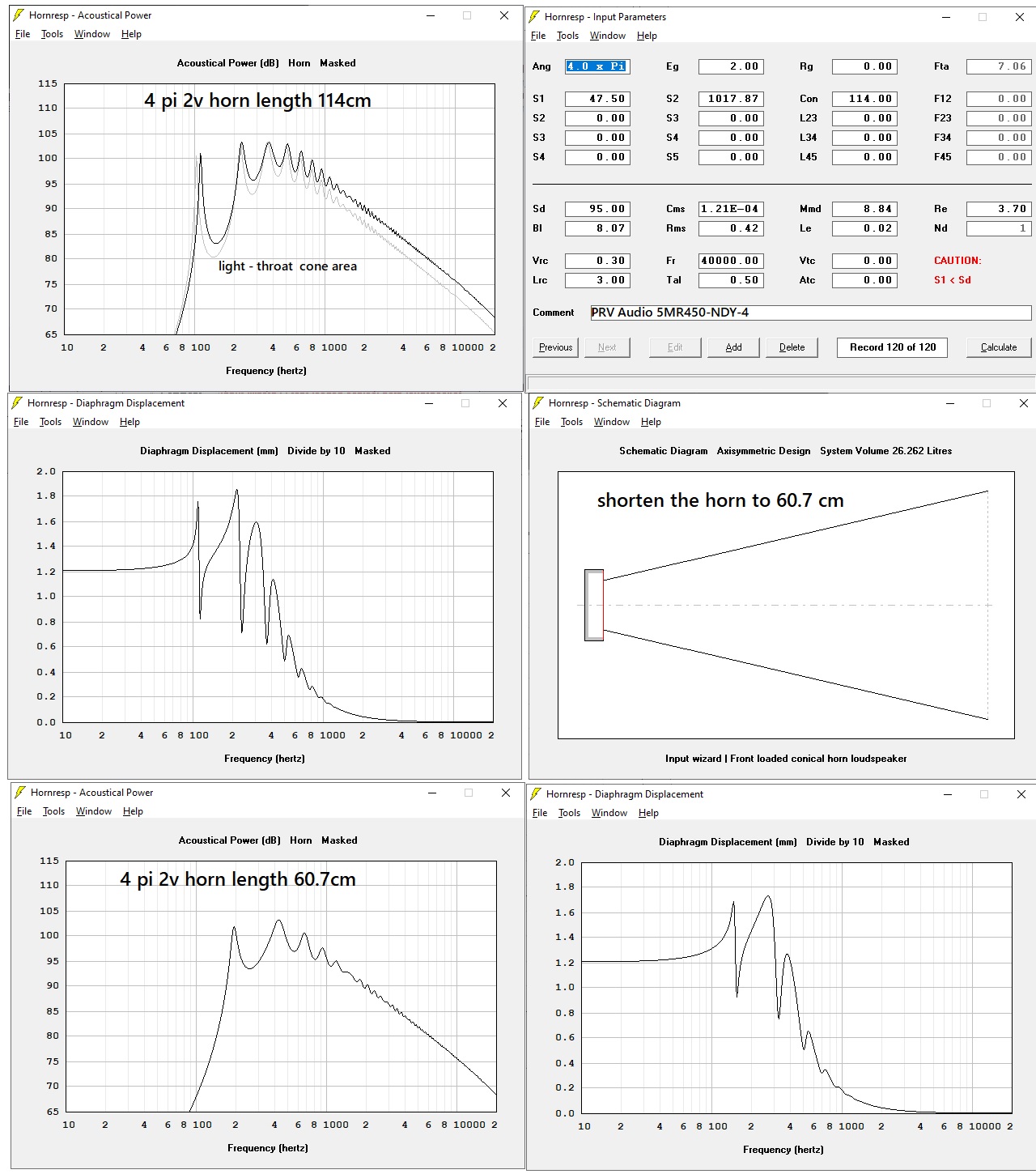Click the Comment field PRV Audio 5MR450-NDY-4
Image resolution: width=1036 pixels, height=1174 pixels.
coord(811,313)
